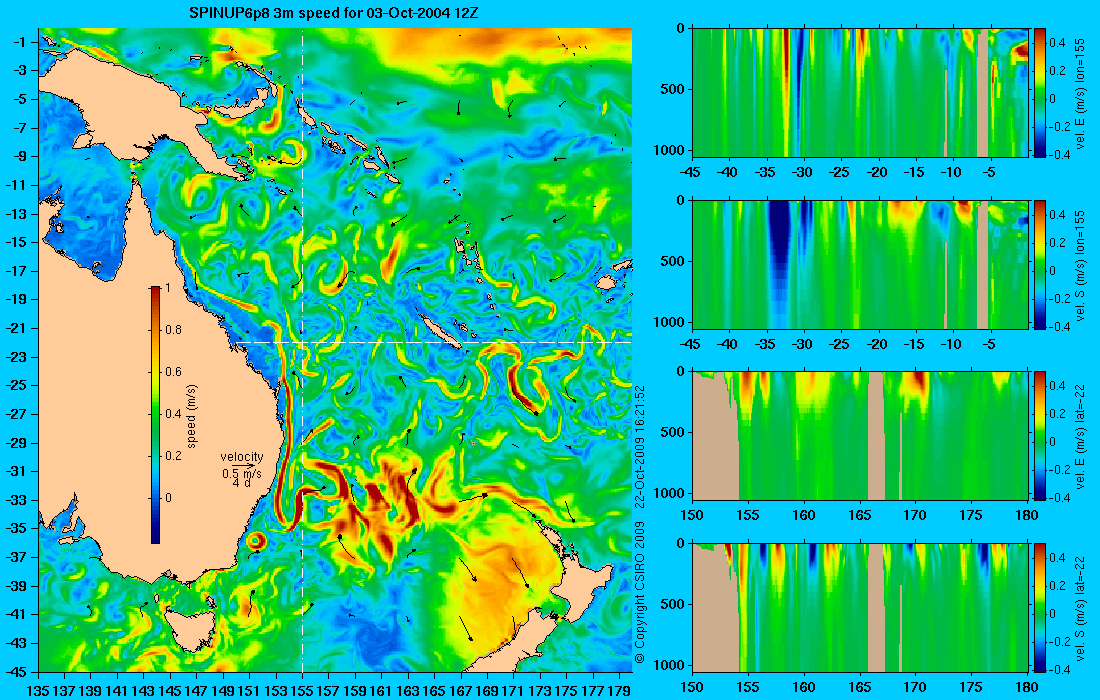
Task: Click the "0.8" value on speed color bar
Action: 173,330
